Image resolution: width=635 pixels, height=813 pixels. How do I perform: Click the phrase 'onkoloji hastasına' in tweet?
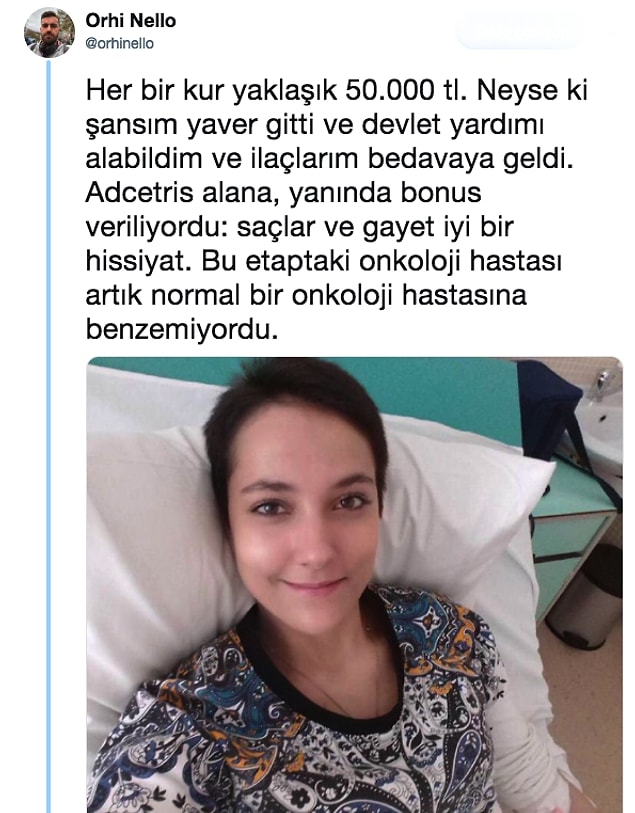point(409,295)
